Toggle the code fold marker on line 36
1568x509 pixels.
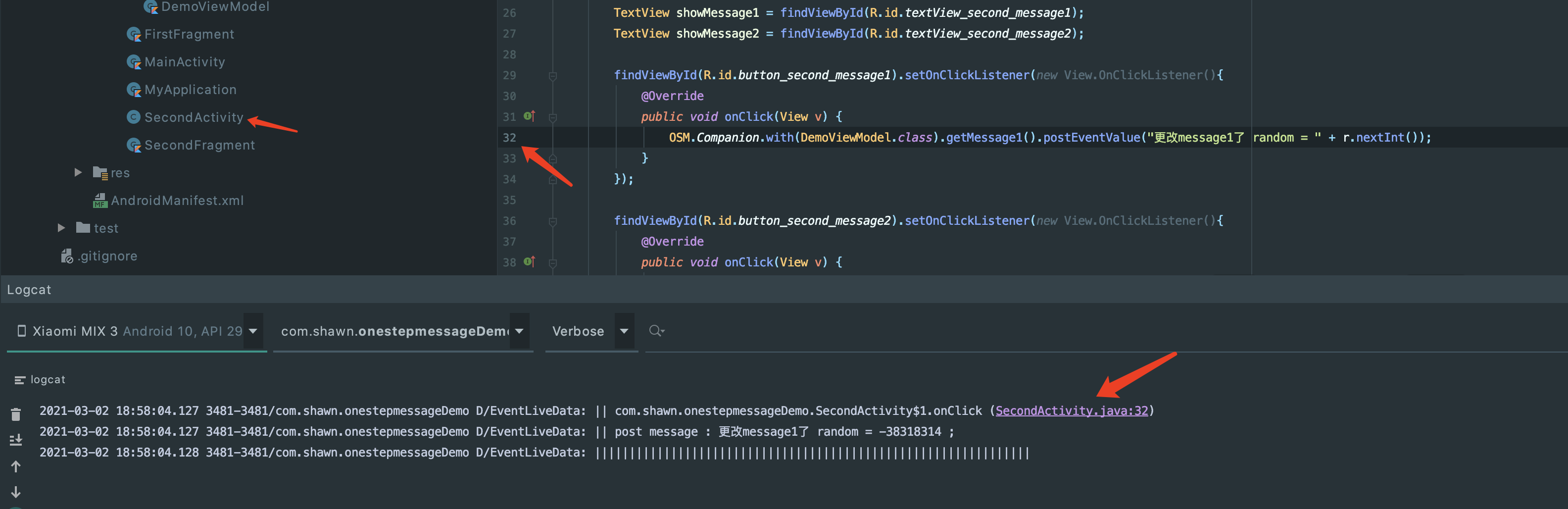point(553,222)
